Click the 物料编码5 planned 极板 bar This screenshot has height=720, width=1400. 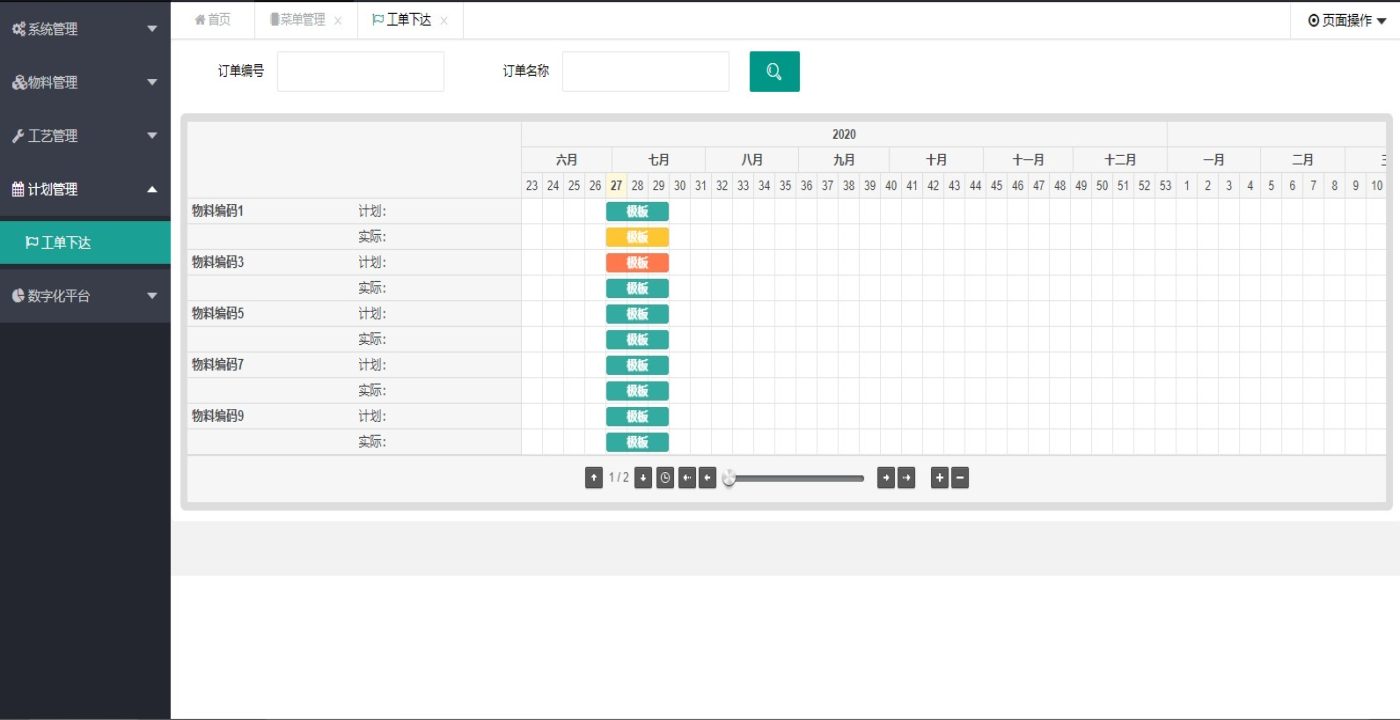tap(637, 314)
